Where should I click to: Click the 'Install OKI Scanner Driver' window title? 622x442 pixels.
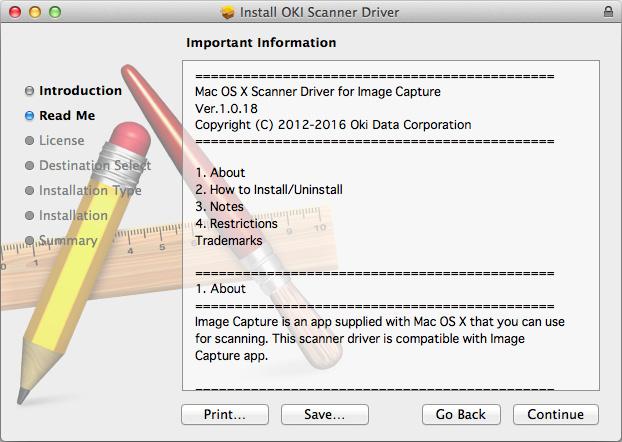pos(319,12)
